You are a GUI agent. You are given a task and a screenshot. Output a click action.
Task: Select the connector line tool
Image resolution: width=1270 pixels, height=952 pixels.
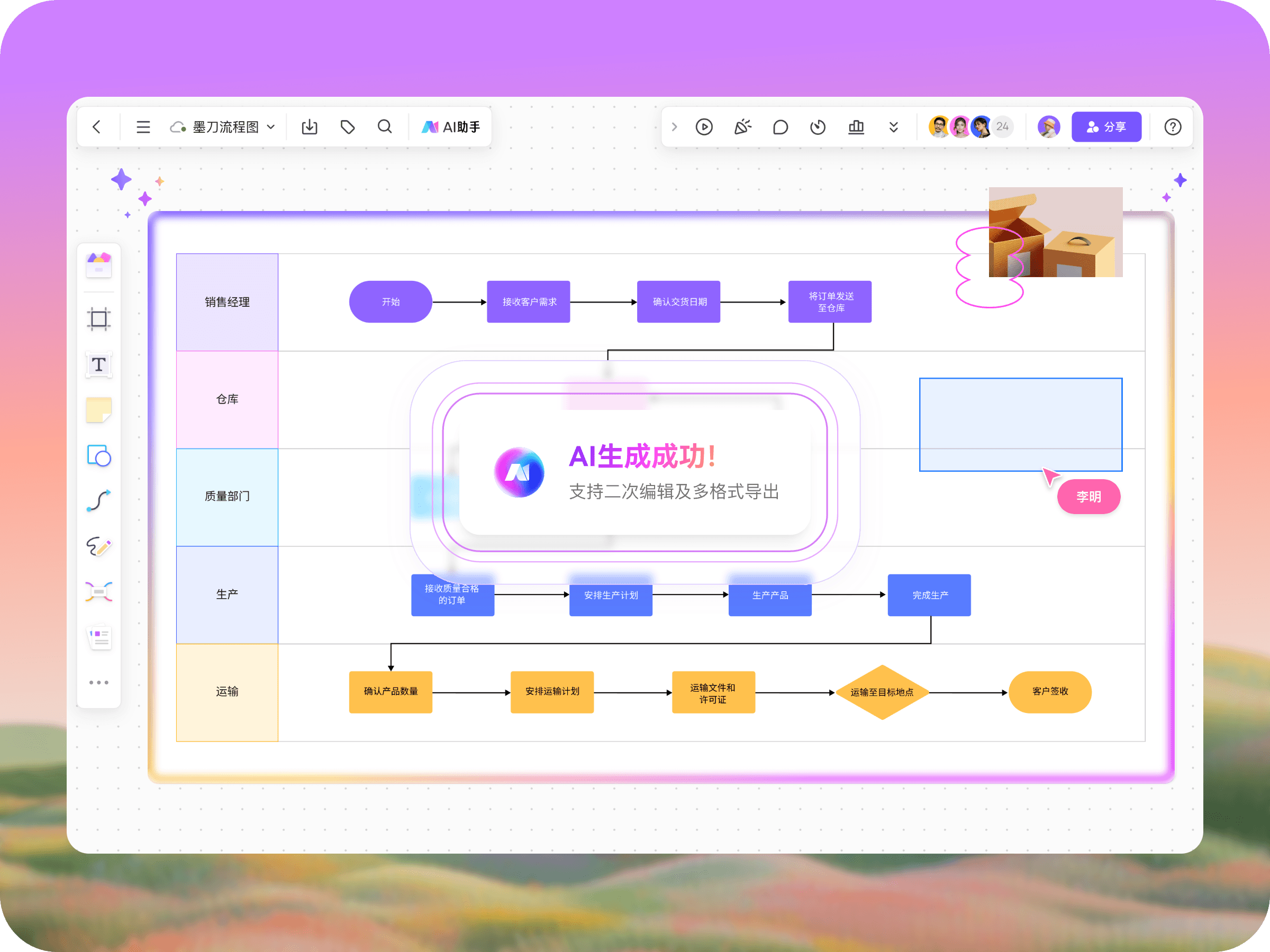[x=99, y=501]
